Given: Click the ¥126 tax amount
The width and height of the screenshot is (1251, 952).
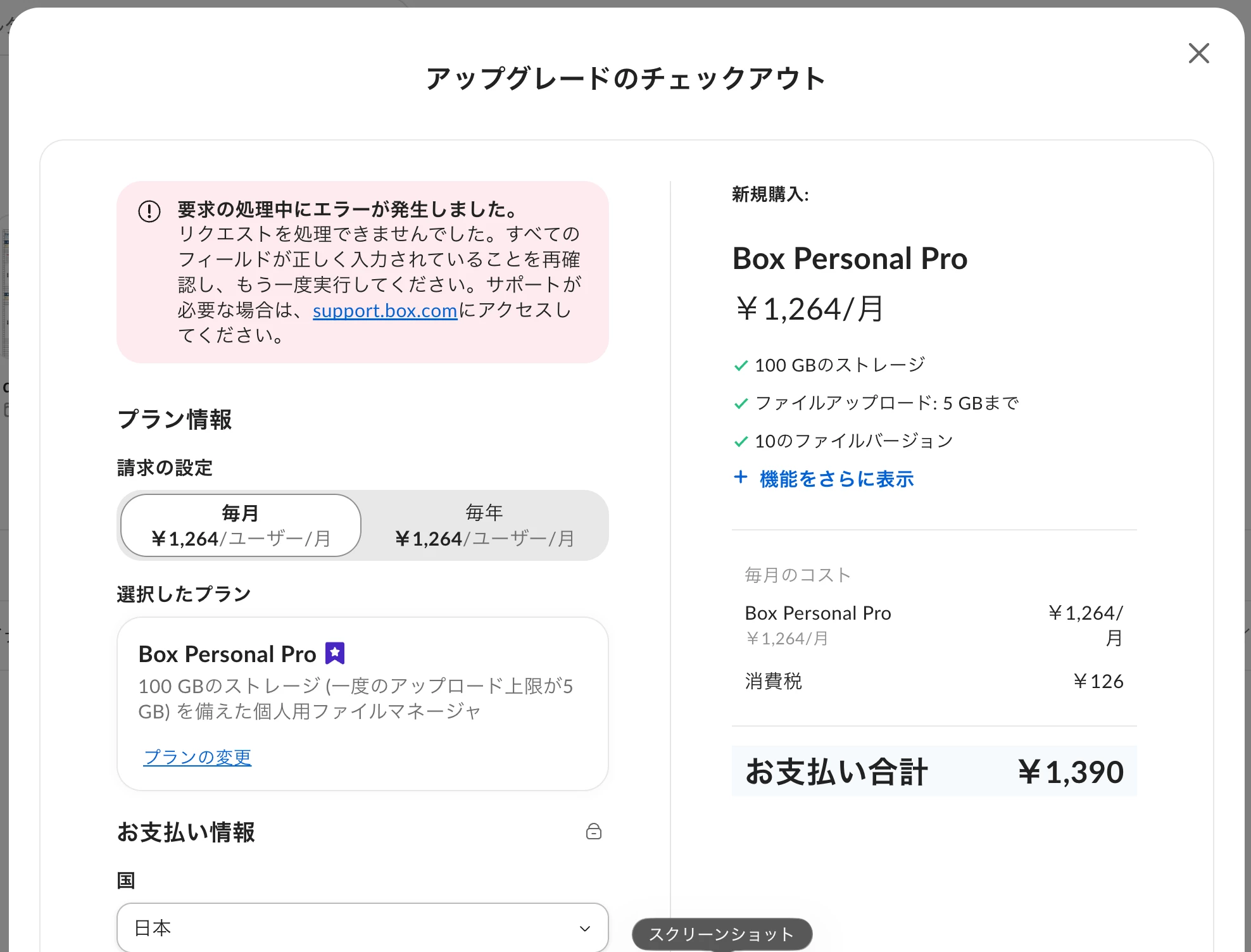Looking at the screenshot, I should (1098, 681).
